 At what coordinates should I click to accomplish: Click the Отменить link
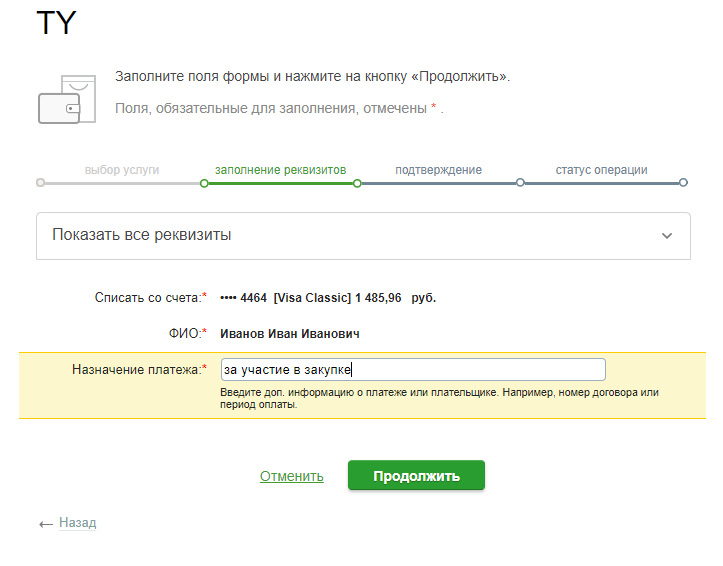pyautogui.click(x=292, y=476)
